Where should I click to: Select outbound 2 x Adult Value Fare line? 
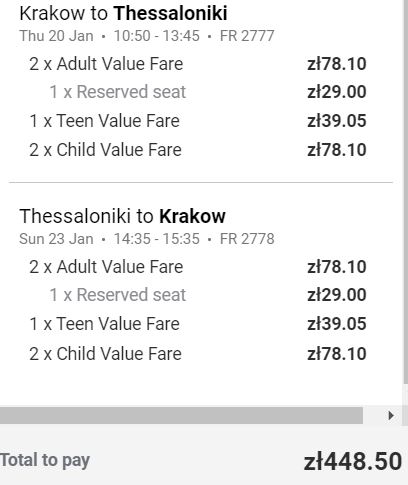(x=198, y=64)
